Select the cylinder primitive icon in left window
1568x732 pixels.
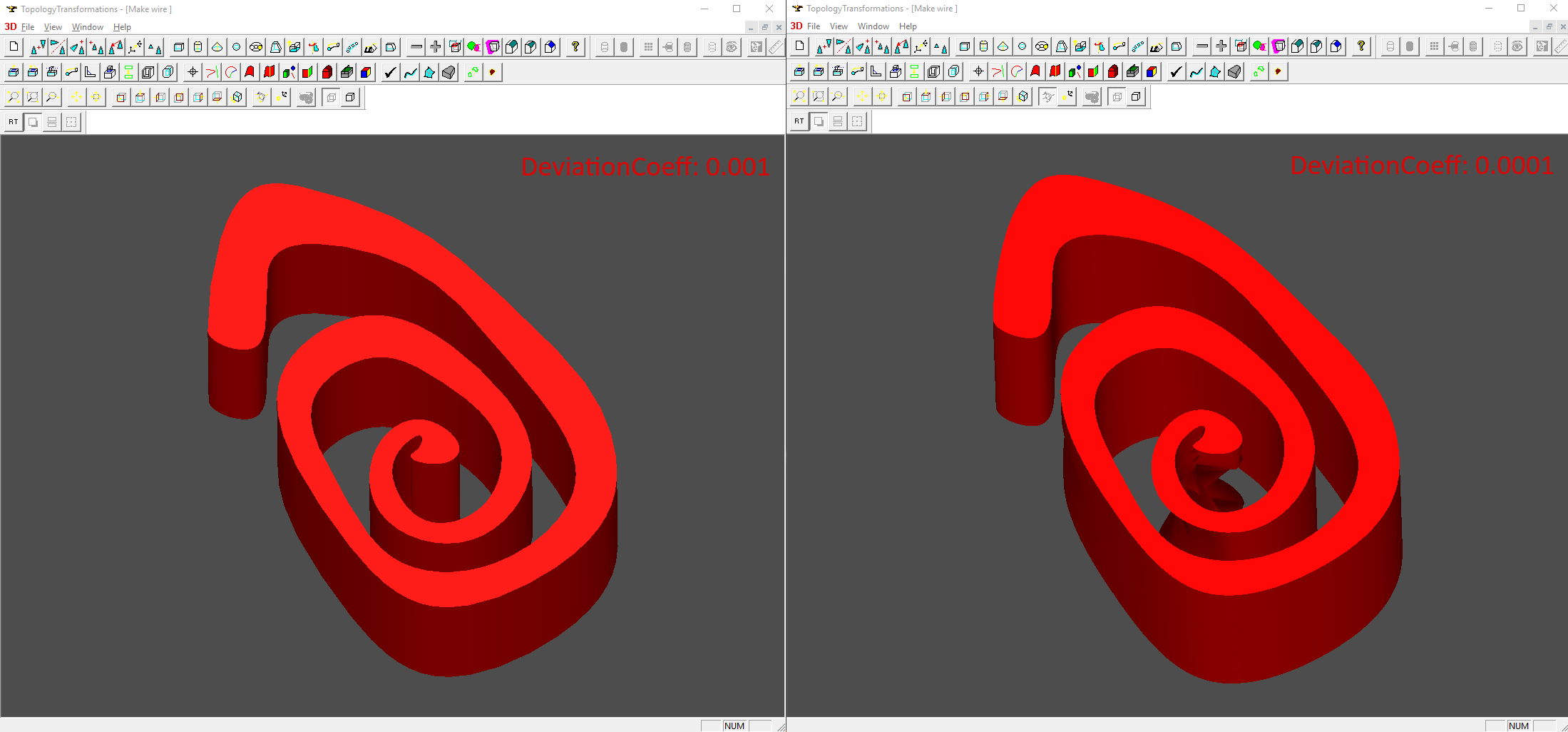[198, 47]
